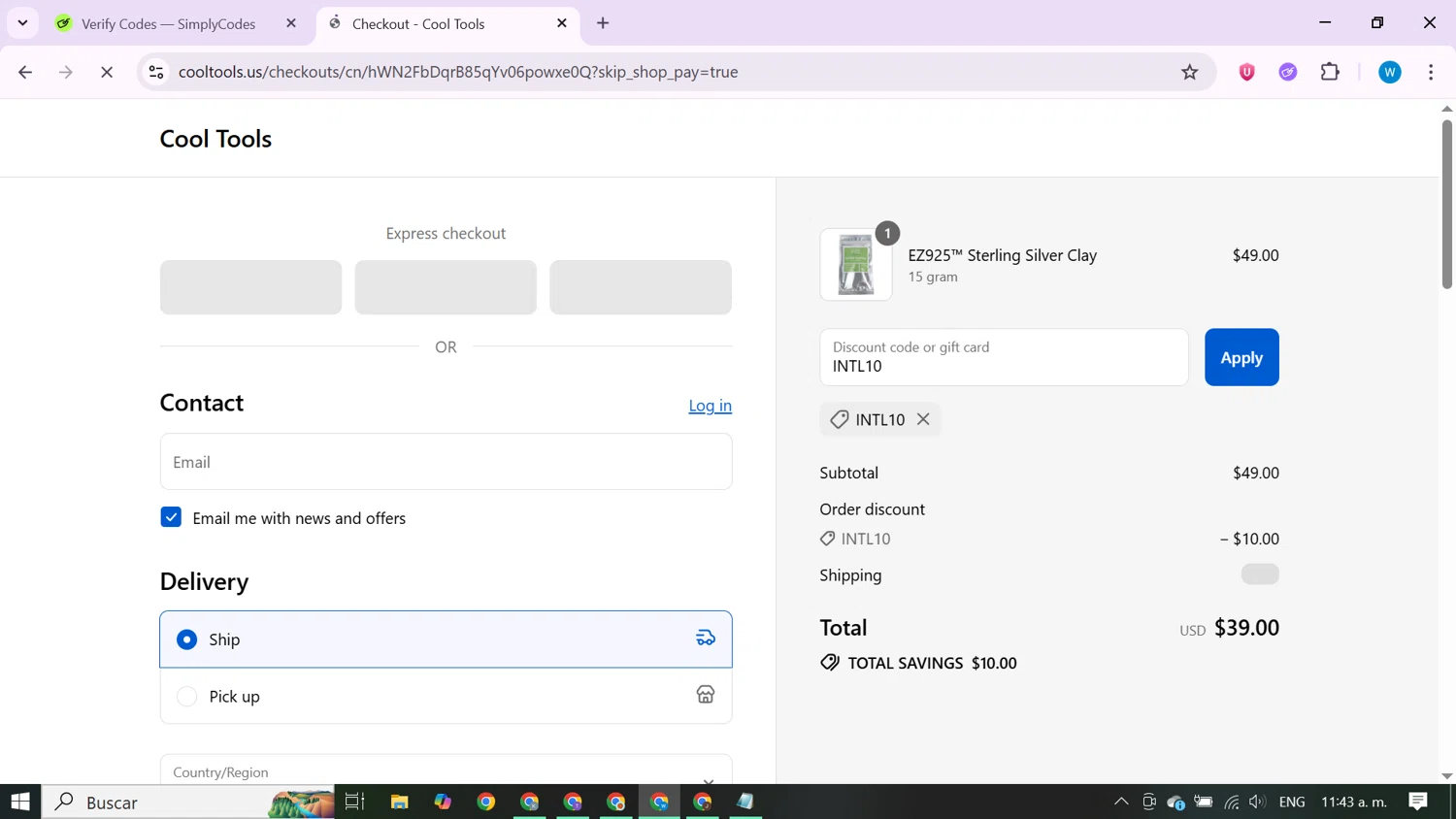Show hidden system tray icons
This screenshot has height=819, width=1456.
click(1121, 802)
